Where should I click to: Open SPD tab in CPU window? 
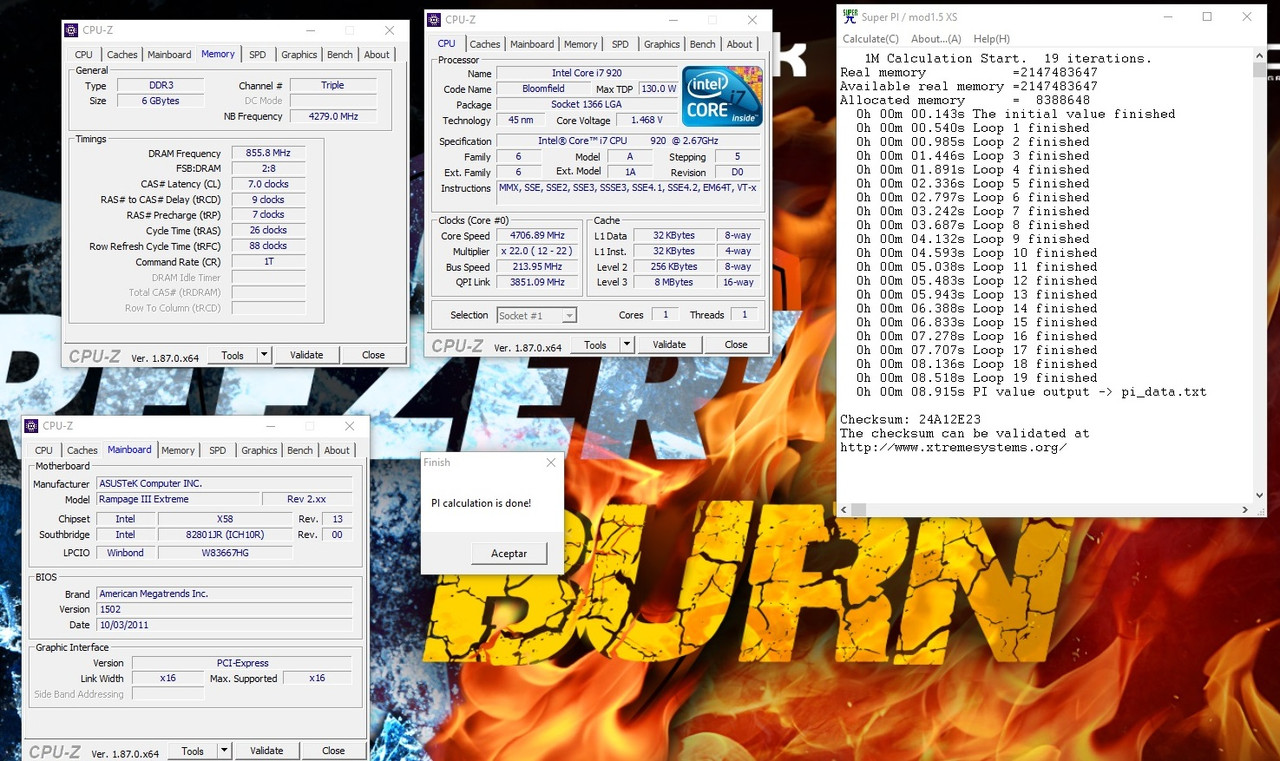click(x=620, y=44)
